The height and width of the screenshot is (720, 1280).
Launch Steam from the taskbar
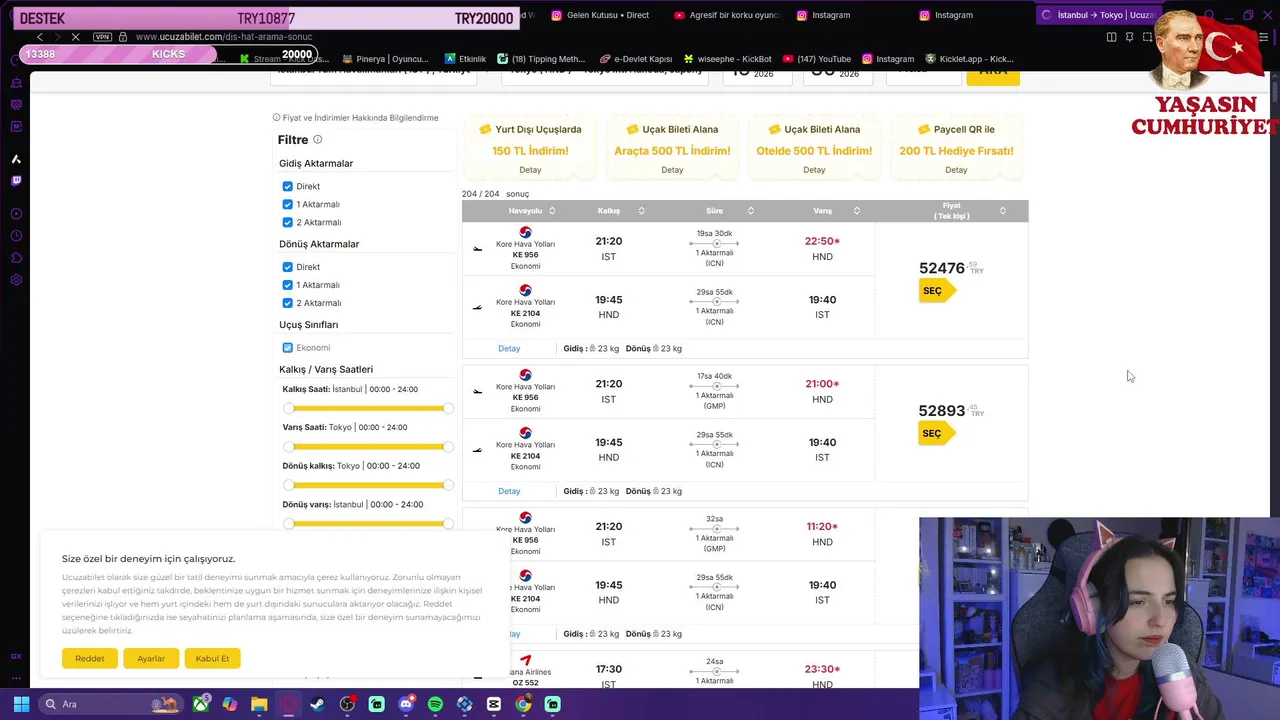318,704
